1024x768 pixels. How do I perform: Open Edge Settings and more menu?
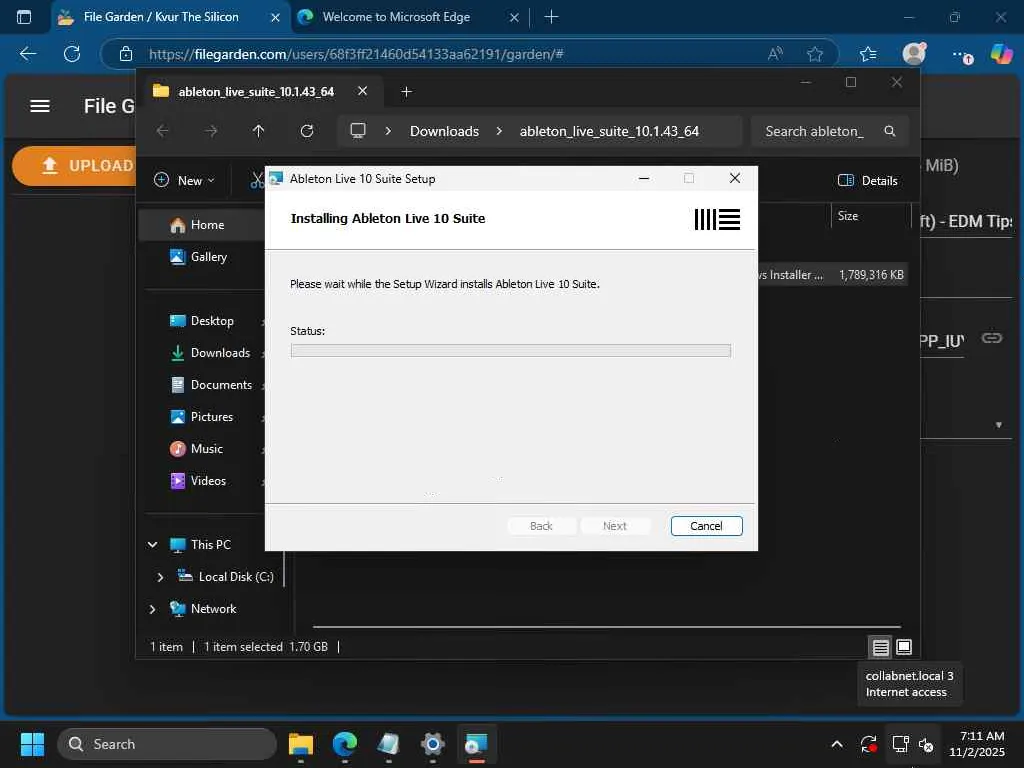coord(961,55)
